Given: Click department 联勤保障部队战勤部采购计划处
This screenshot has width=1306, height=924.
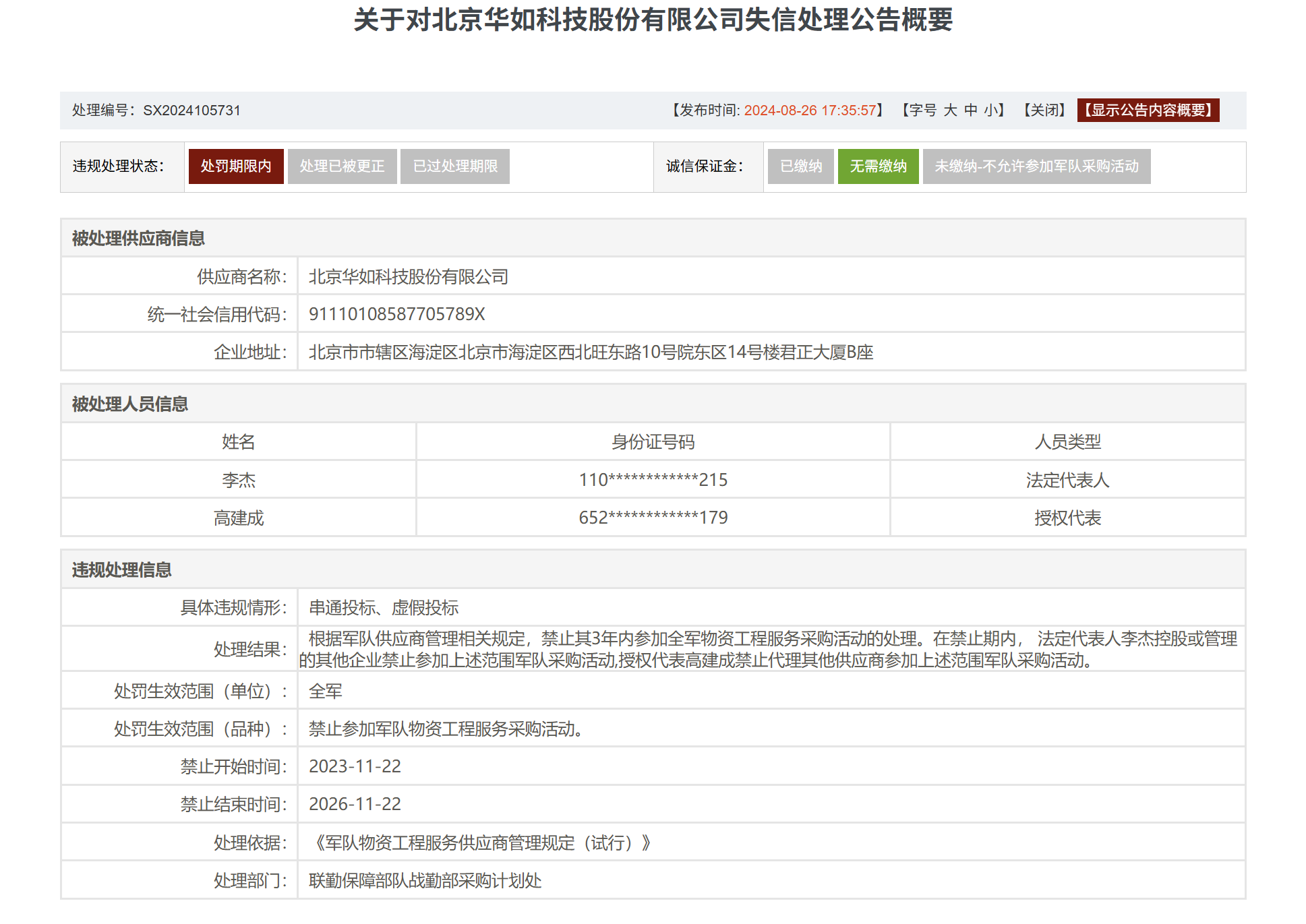Looking at the screenshot, I should (x=425, y=880).
